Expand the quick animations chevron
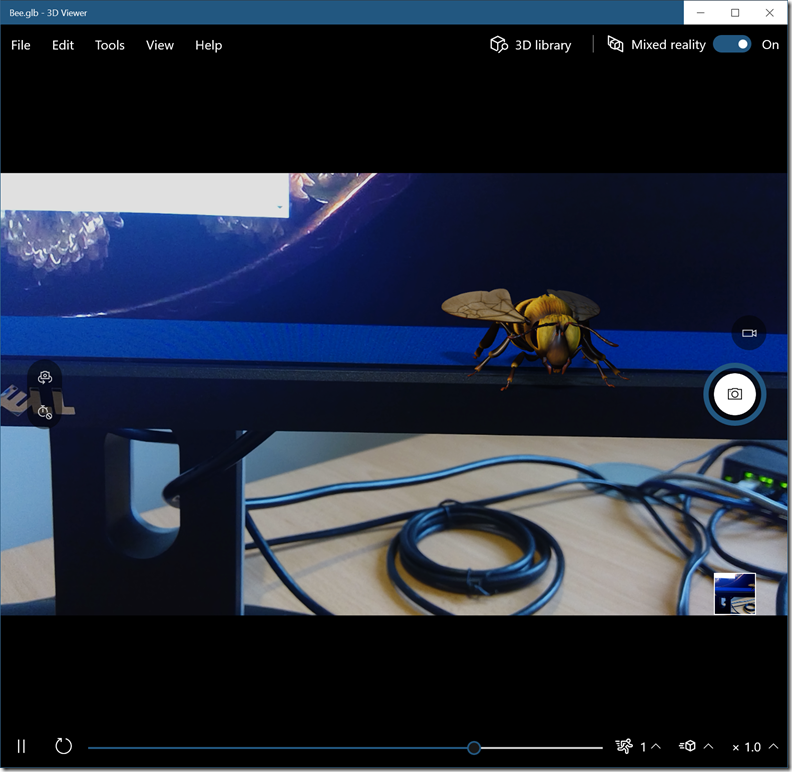The height and width of the screenshot is (772, 792). pyautogui.click(x=708, y=746)
